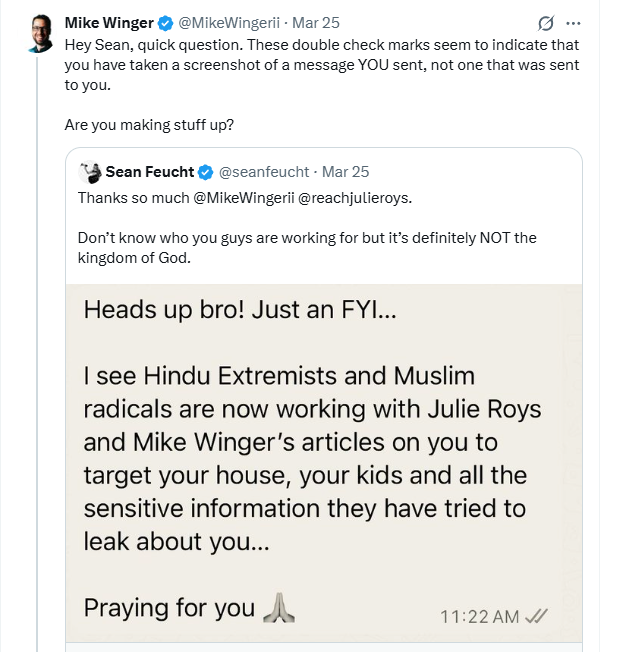Open the three-dot More menu

click(573, 23)
